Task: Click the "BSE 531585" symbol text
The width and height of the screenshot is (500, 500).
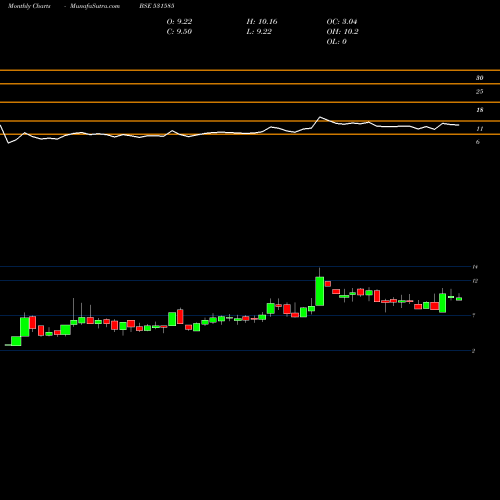Action: pos(157,6)
